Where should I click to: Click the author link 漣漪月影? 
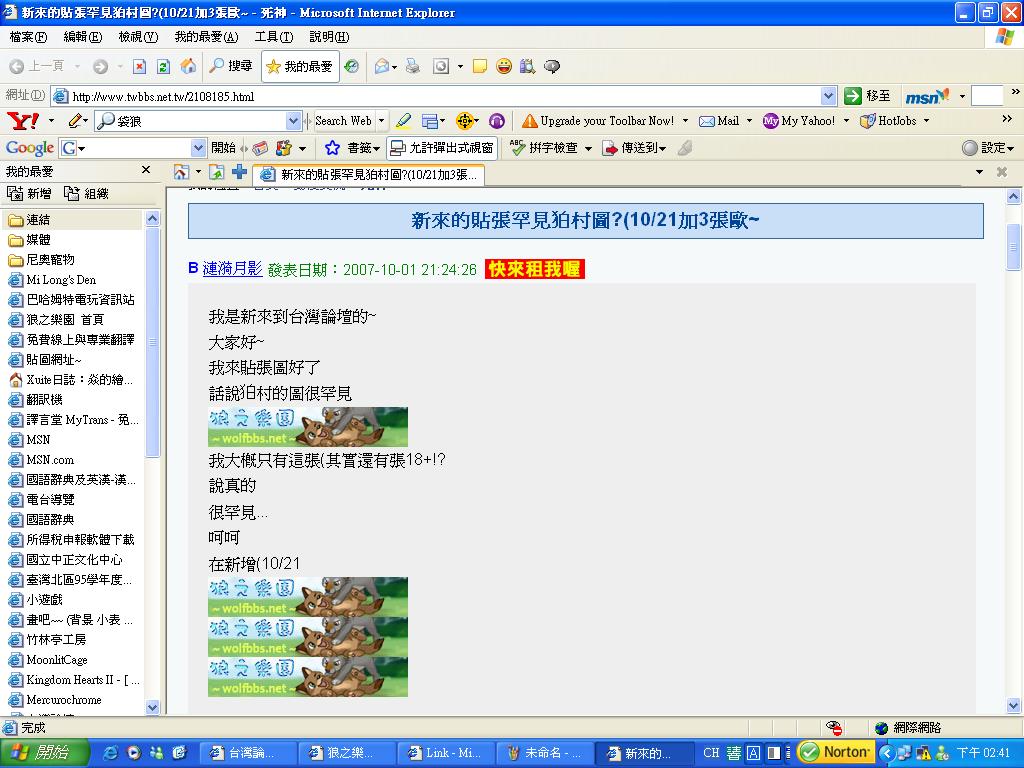[x=232, y=269]
